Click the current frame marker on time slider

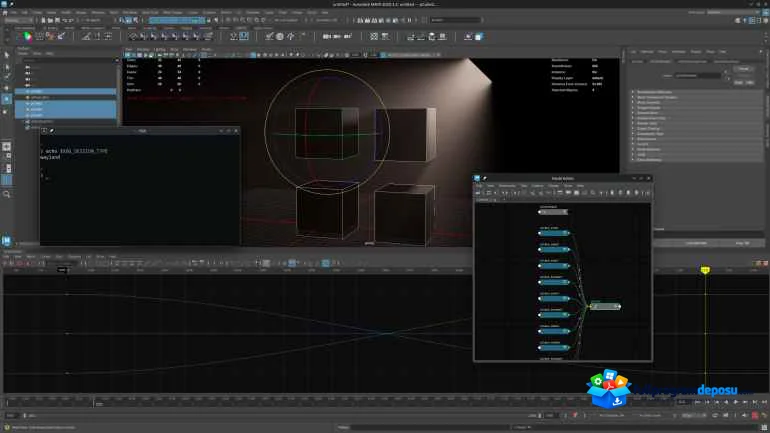click(94, 402)
